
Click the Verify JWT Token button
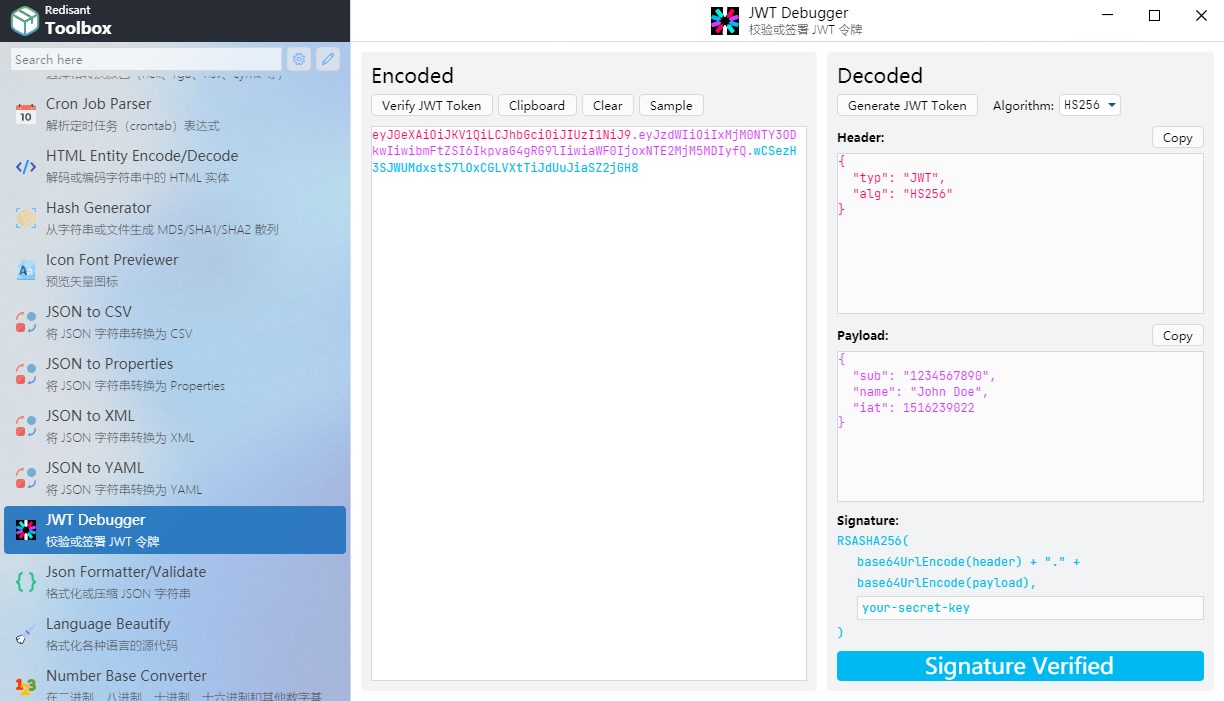pyautogui.click(x=432, y=105)
